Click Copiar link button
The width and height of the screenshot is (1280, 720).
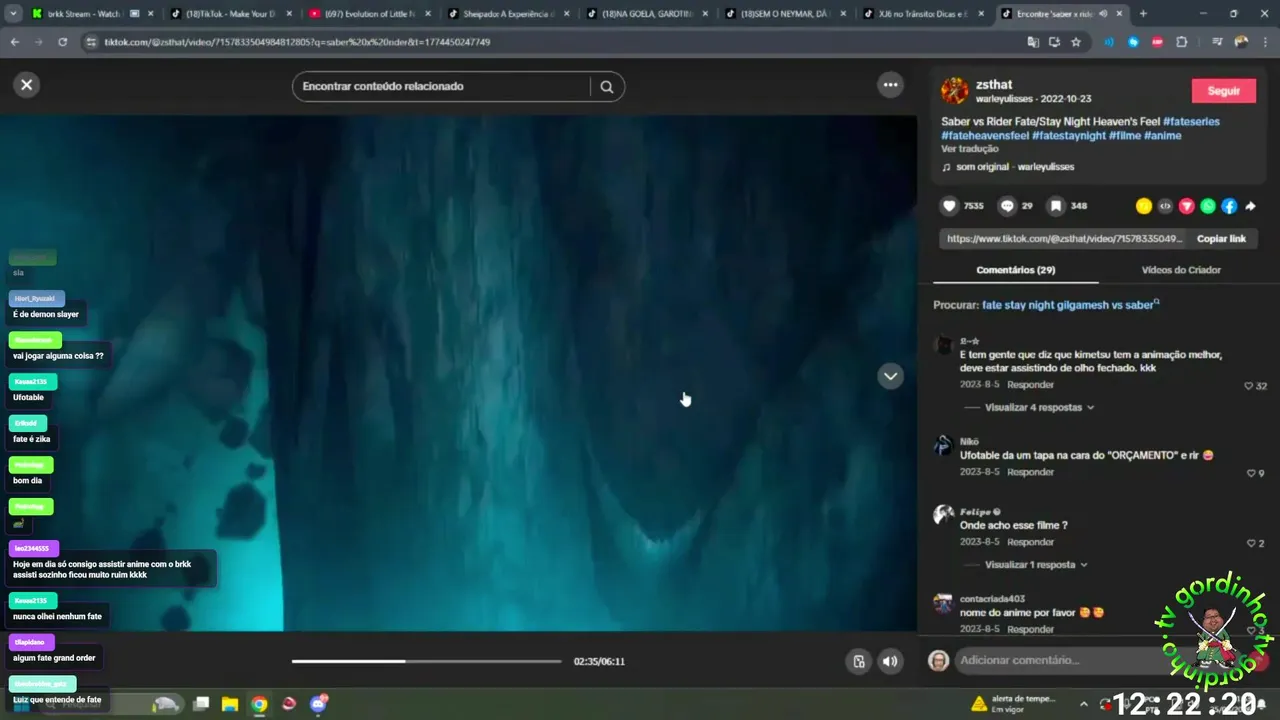1221,239
